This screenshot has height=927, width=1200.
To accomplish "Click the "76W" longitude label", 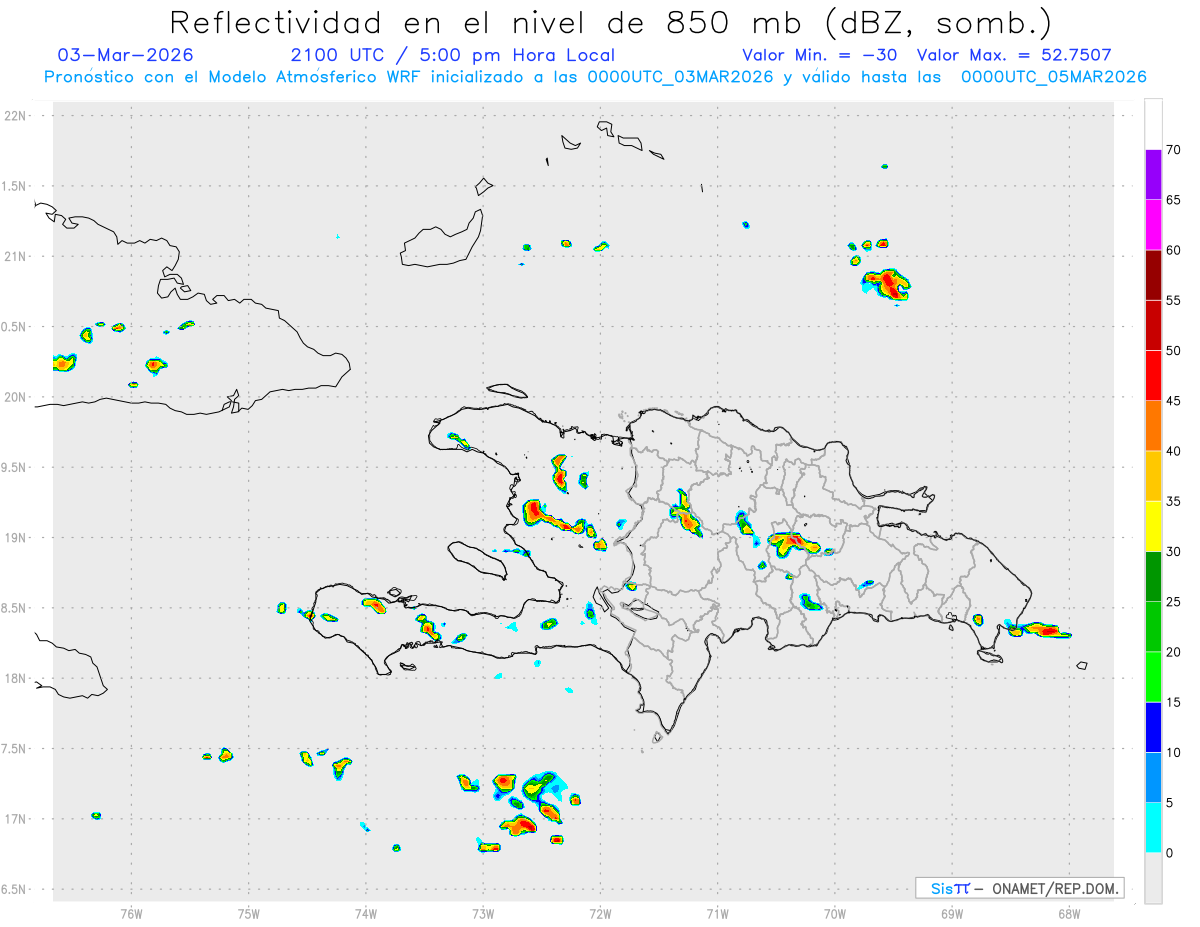I will [x=131, y=913].
